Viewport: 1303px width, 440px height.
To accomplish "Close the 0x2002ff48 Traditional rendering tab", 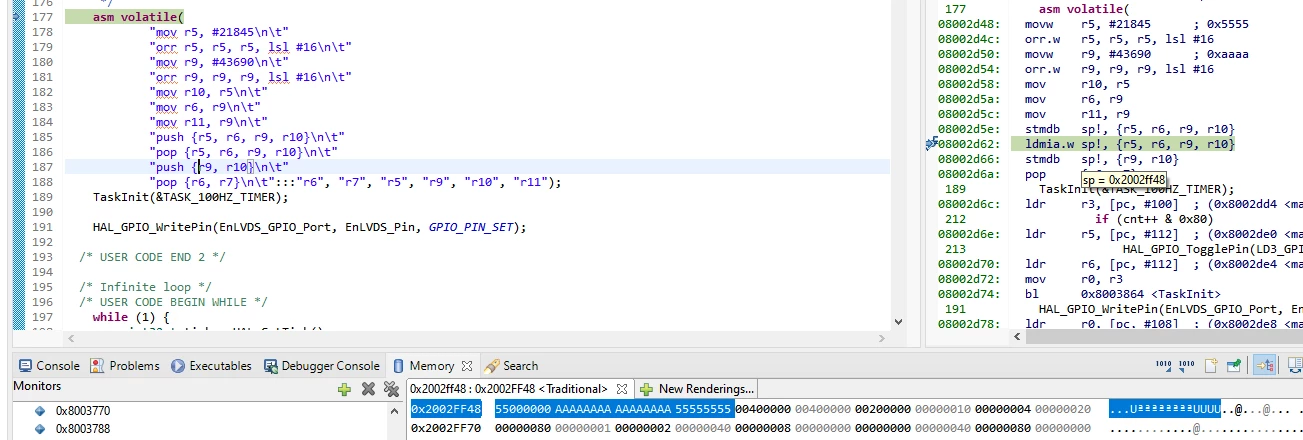I will point(620,388).
